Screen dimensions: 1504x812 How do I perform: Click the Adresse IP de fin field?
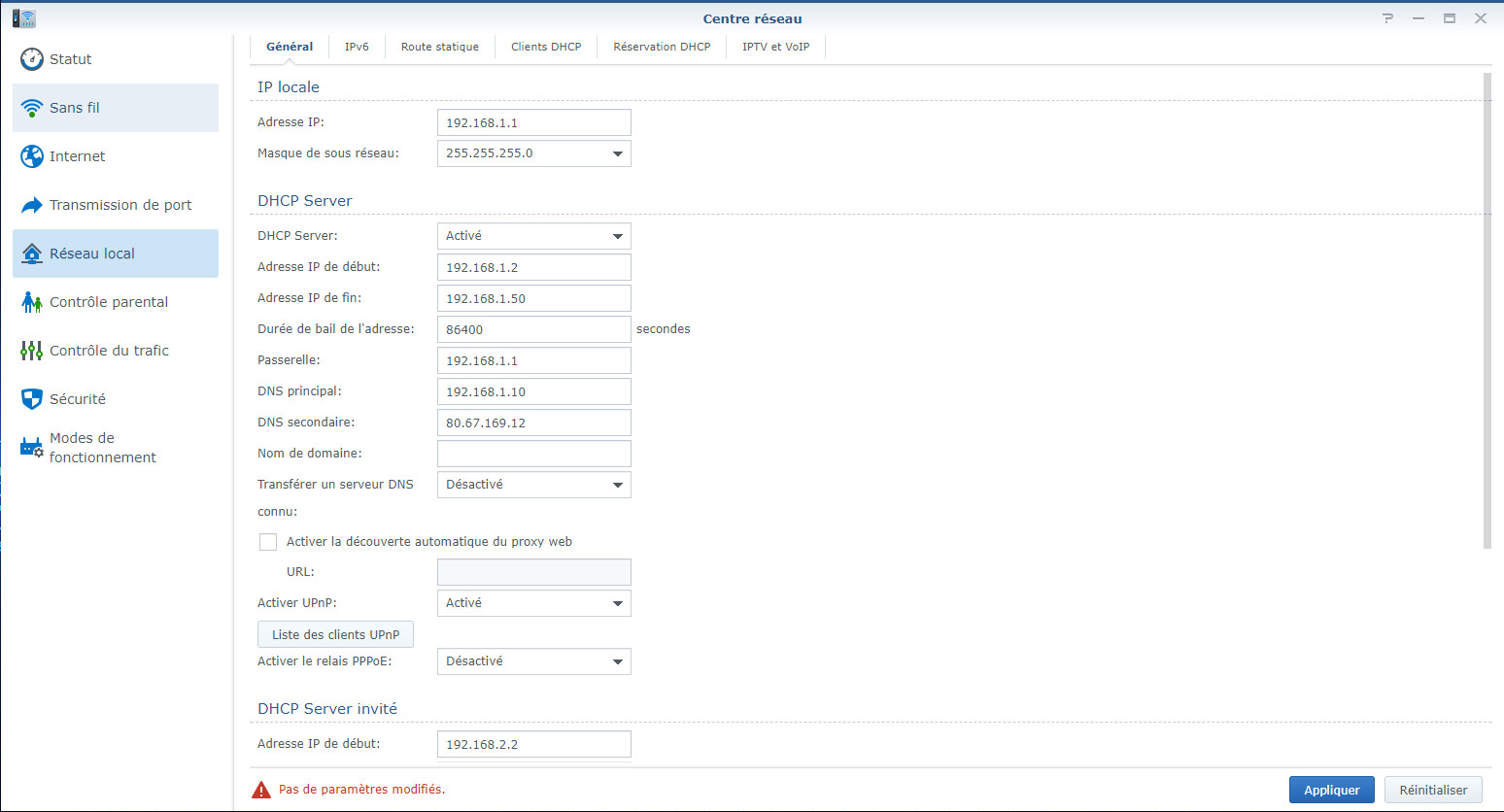tap(534, 298)
